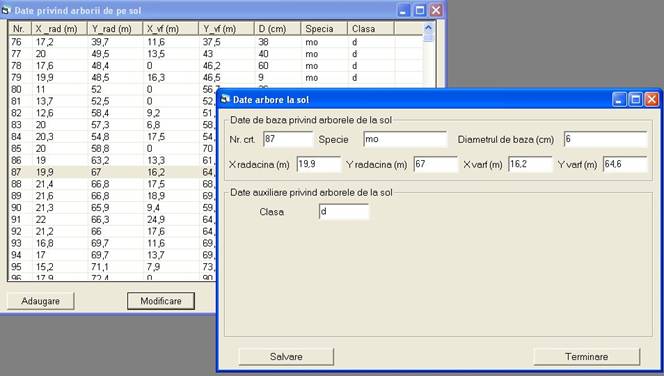This screenshot has width=664, height=376.
Task: Select row number 83 in table
Action: pos(112,125)
